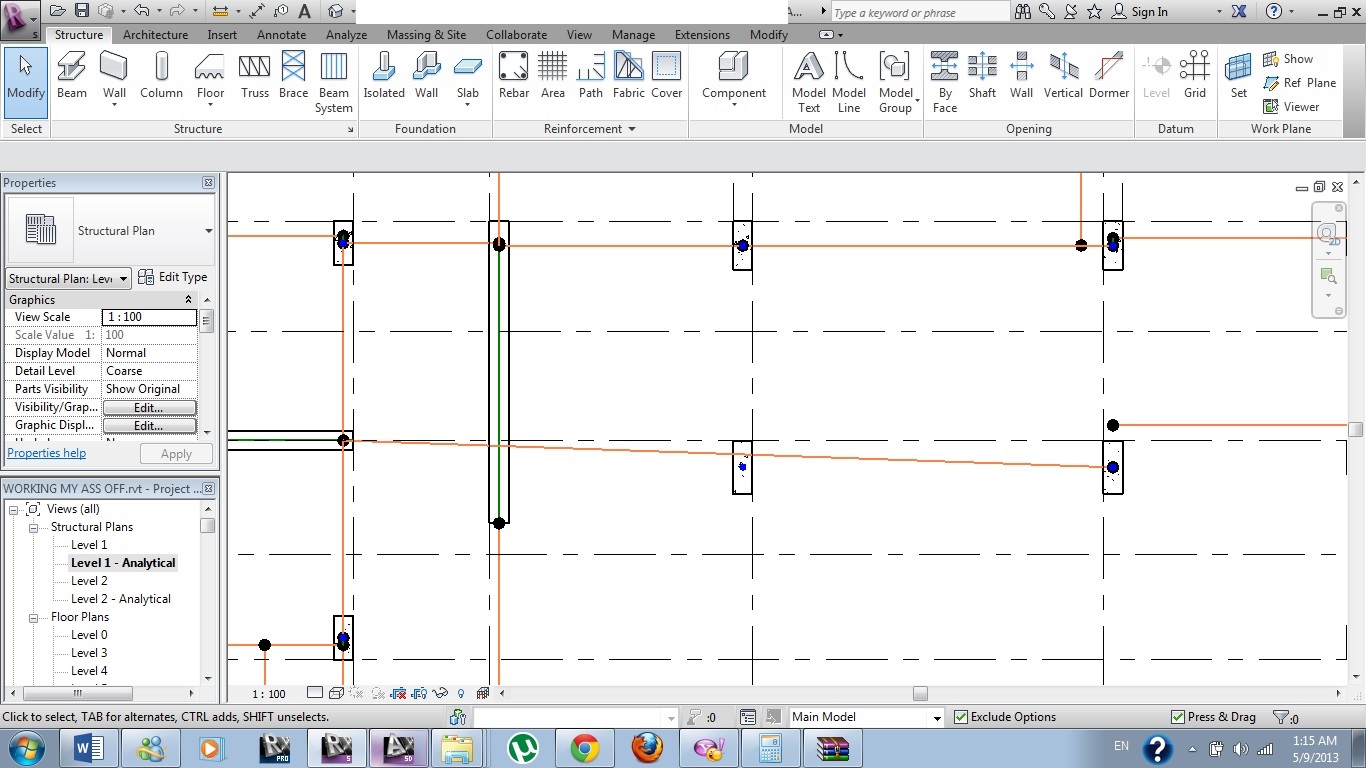
Task: Select the Isolated foundation tool
Action: pos(384,77)
